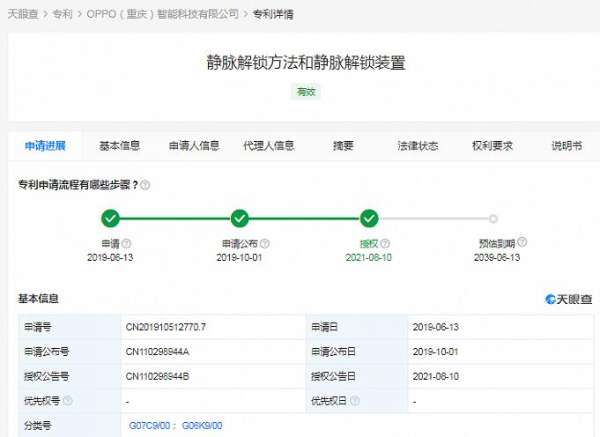600x437 pixels.
Task: Click grant number CN110298944B
Action: pyautogui.click(x=157, y=376)
